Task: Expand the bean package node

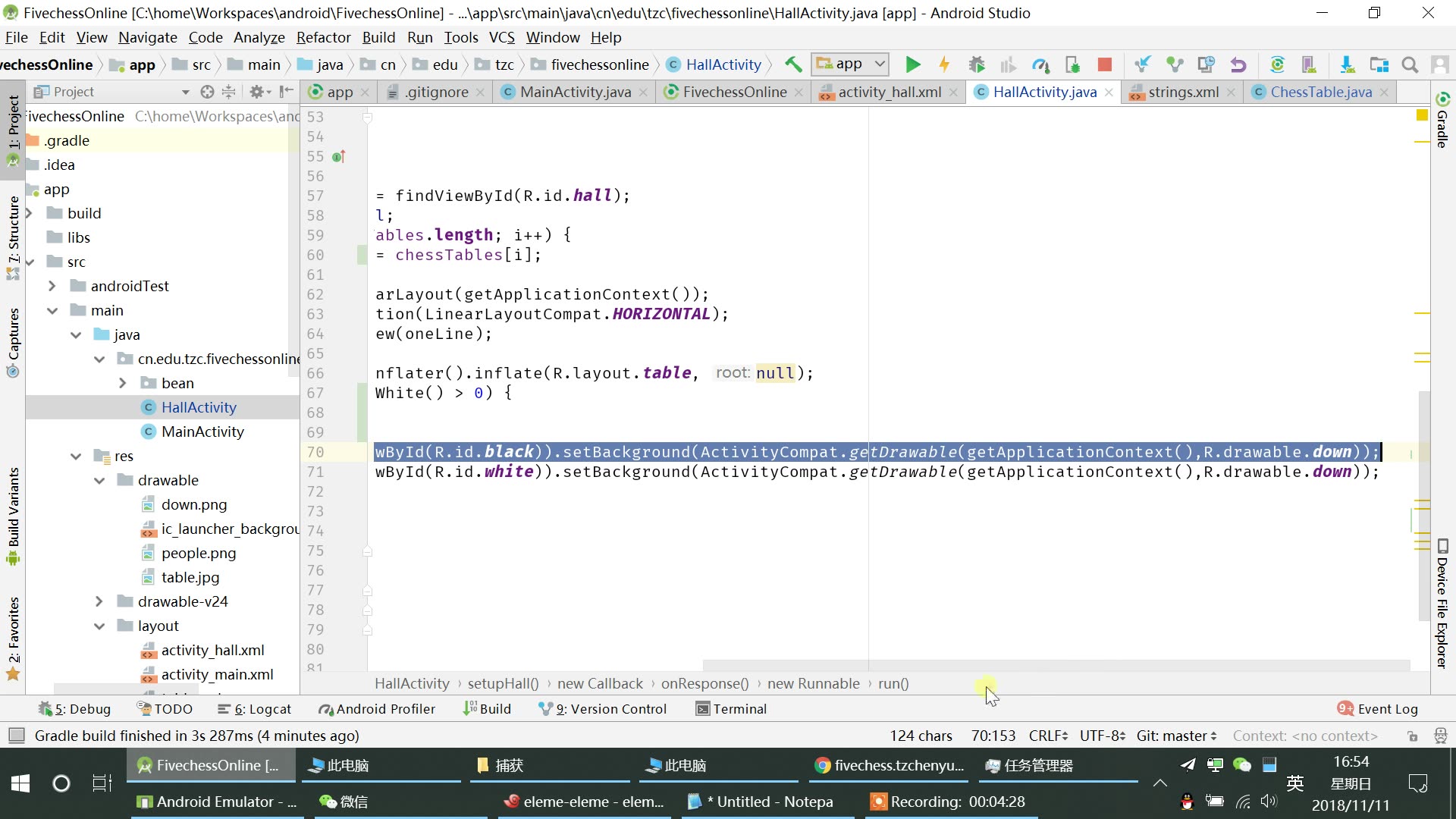Action: pyautogui.click(x=123, y=383)
